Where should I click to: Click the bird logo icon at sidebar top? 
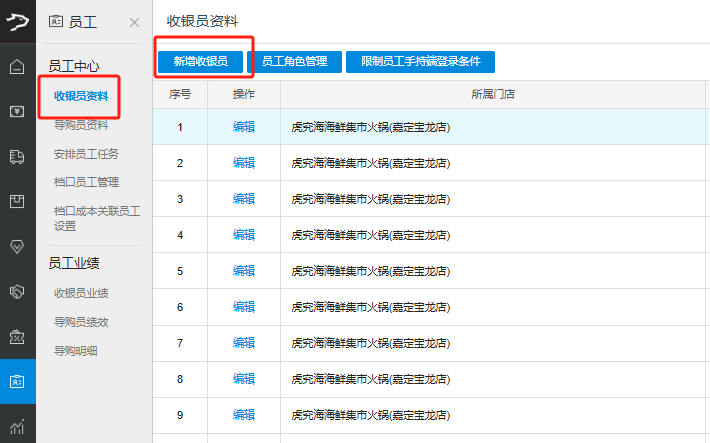(18, 21)
